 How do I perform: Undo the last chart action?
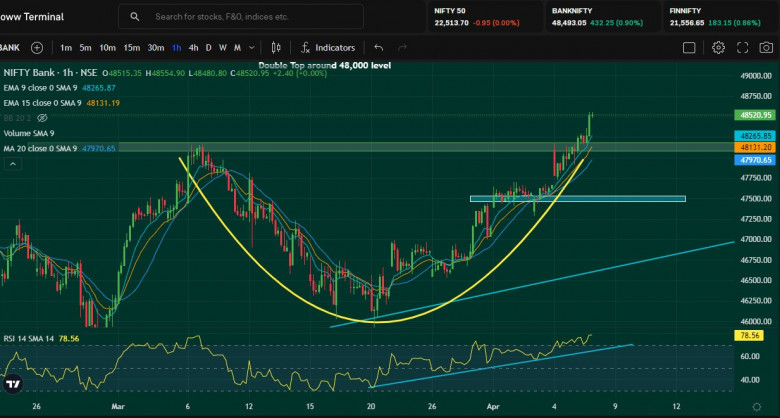click(x=379, y=48)
